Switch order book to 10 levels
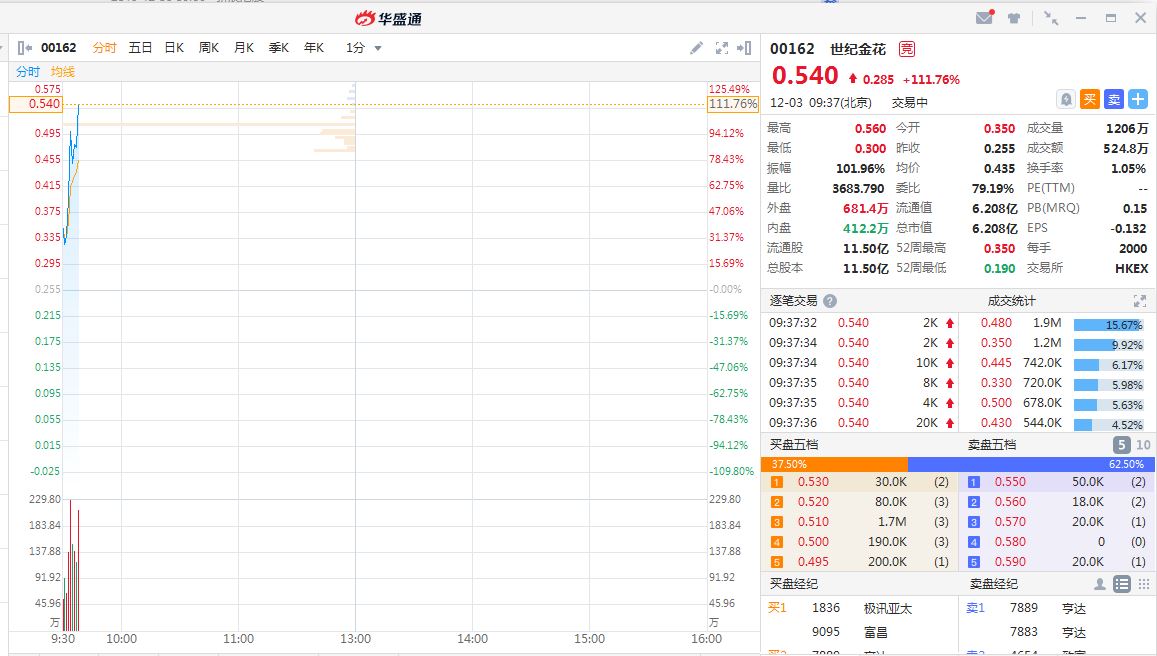Screen dimensions: 1157x656 [1143, 445]
